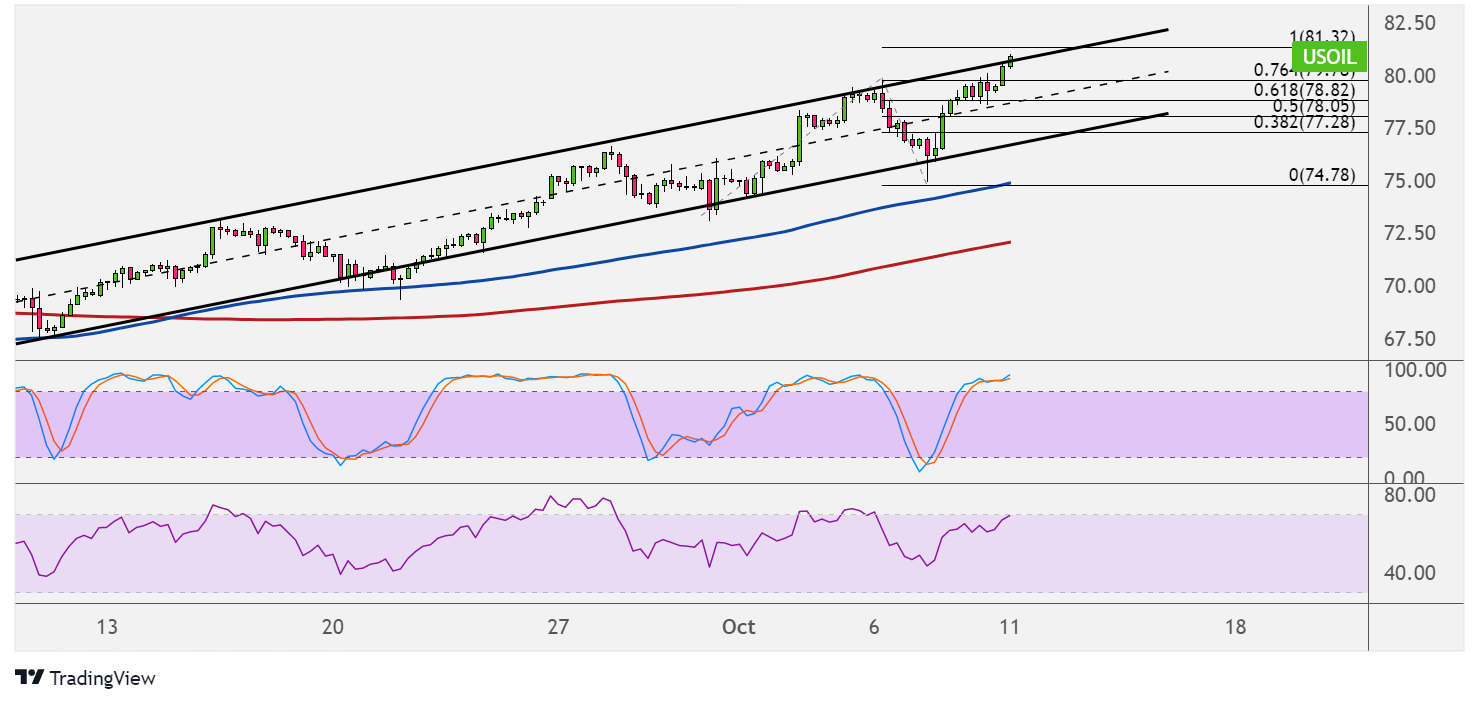The image size is (1479, 704).
Task: Click the end of the red moving average line
Action: coord(1008,242)
